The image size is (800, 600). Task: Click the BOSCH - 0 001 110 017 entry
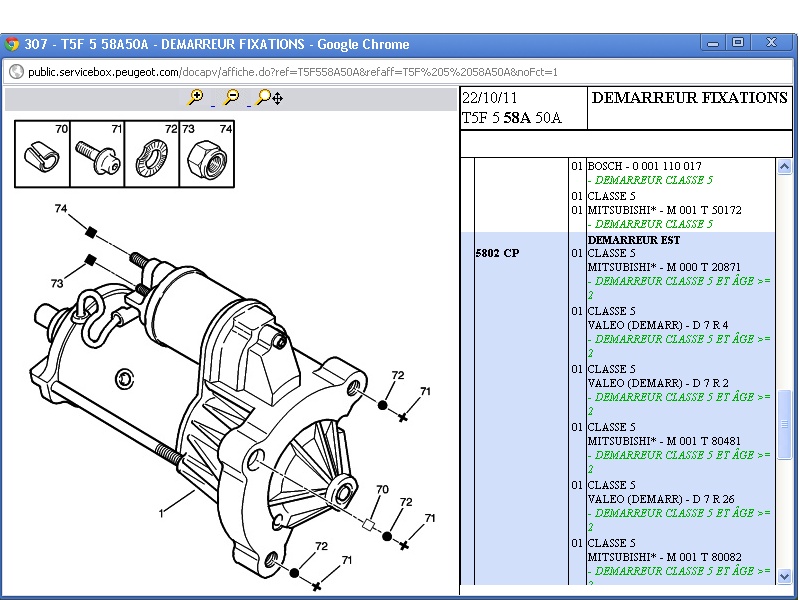click(644, 166)
